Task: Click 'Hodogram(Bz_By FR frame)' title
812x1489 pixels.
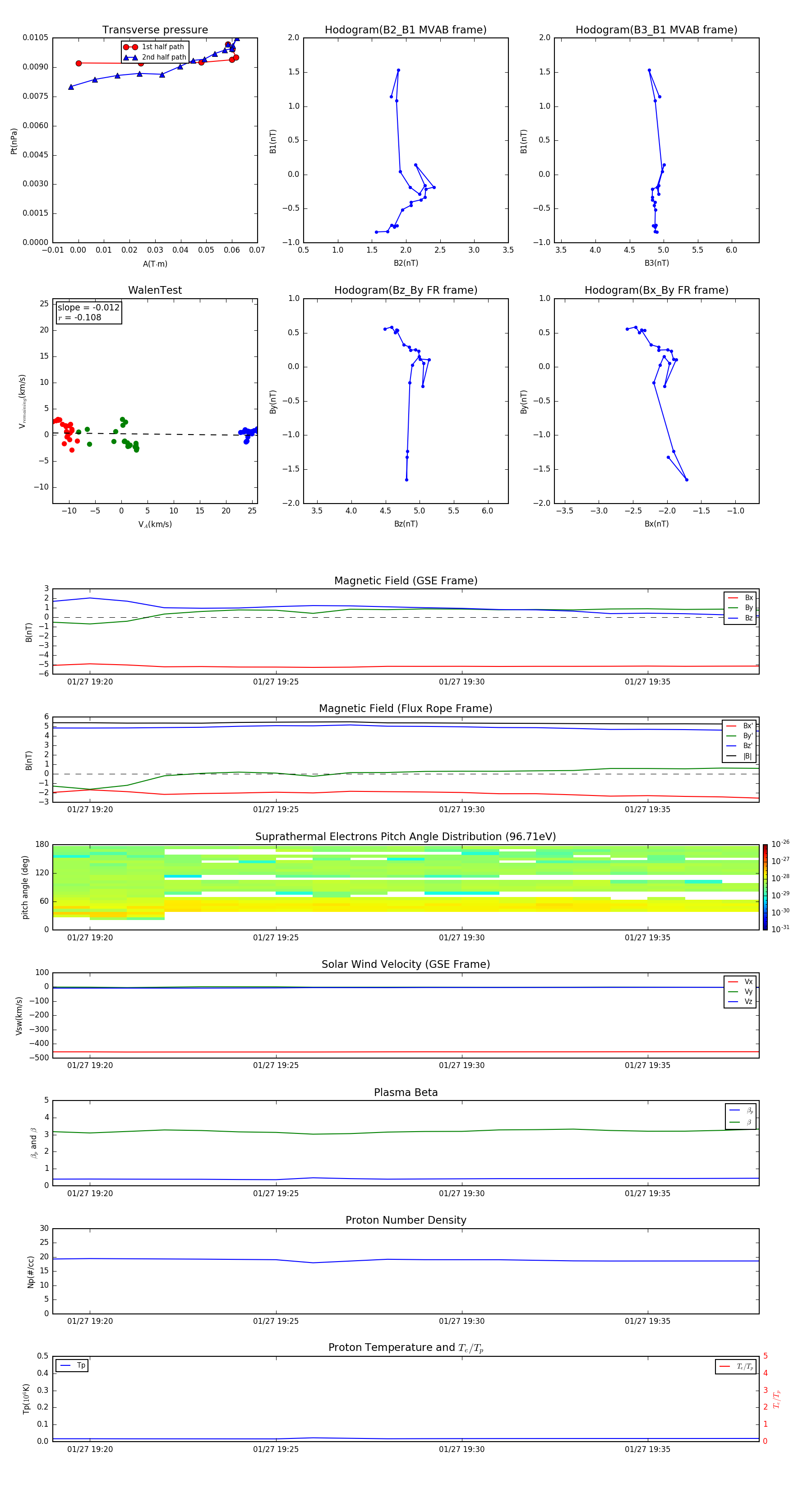Action: click(406, 290)
